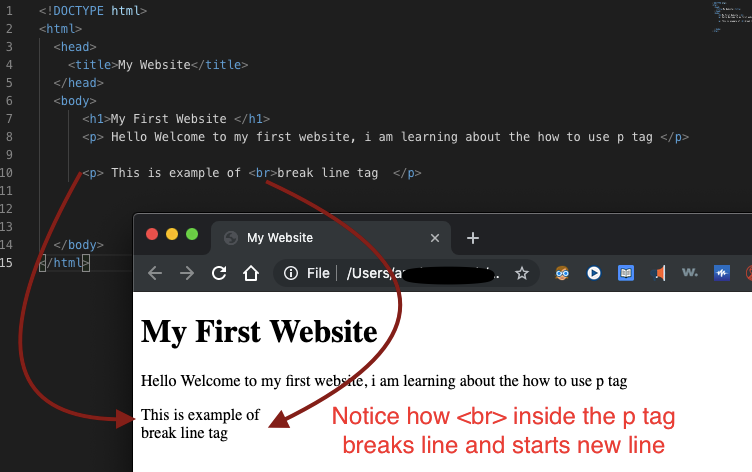Open the orange megaphone extension icon
The width and height of the screenshot is (752, 472).
click(x=658, y=273)
